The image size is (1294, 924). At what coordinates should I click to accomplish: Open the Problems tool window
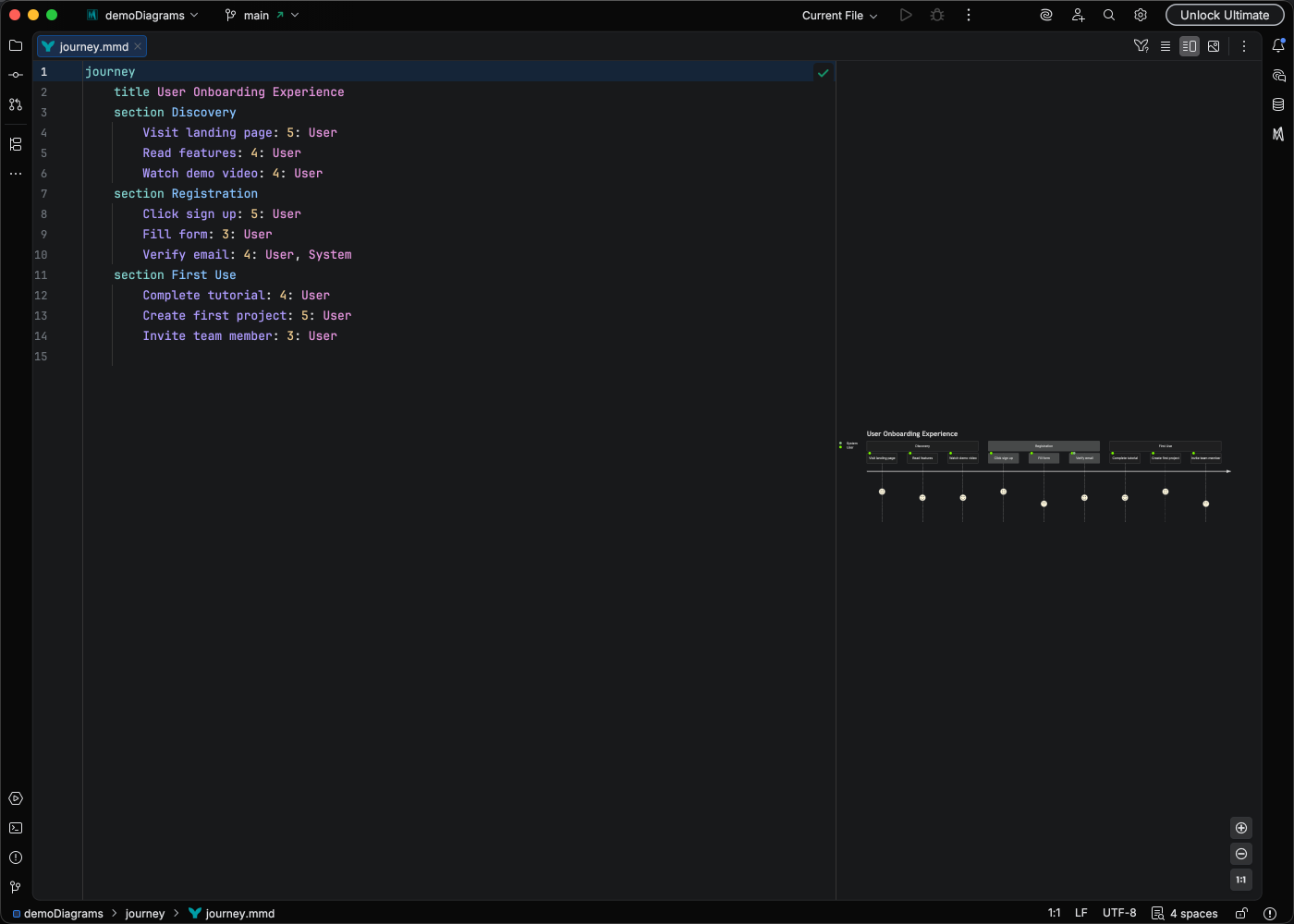click(16, 857)
